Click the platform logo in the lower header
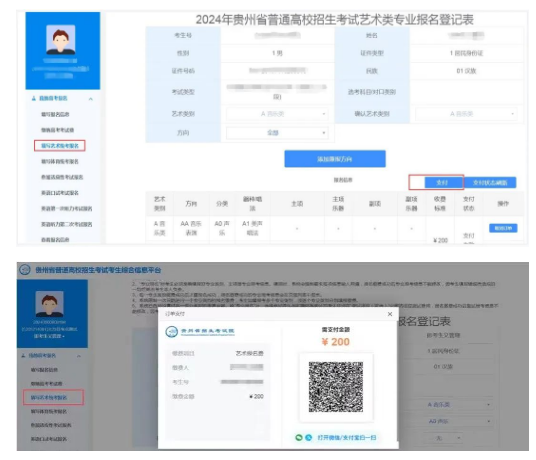The image size is (536, 460). click(x=25, y=270)
